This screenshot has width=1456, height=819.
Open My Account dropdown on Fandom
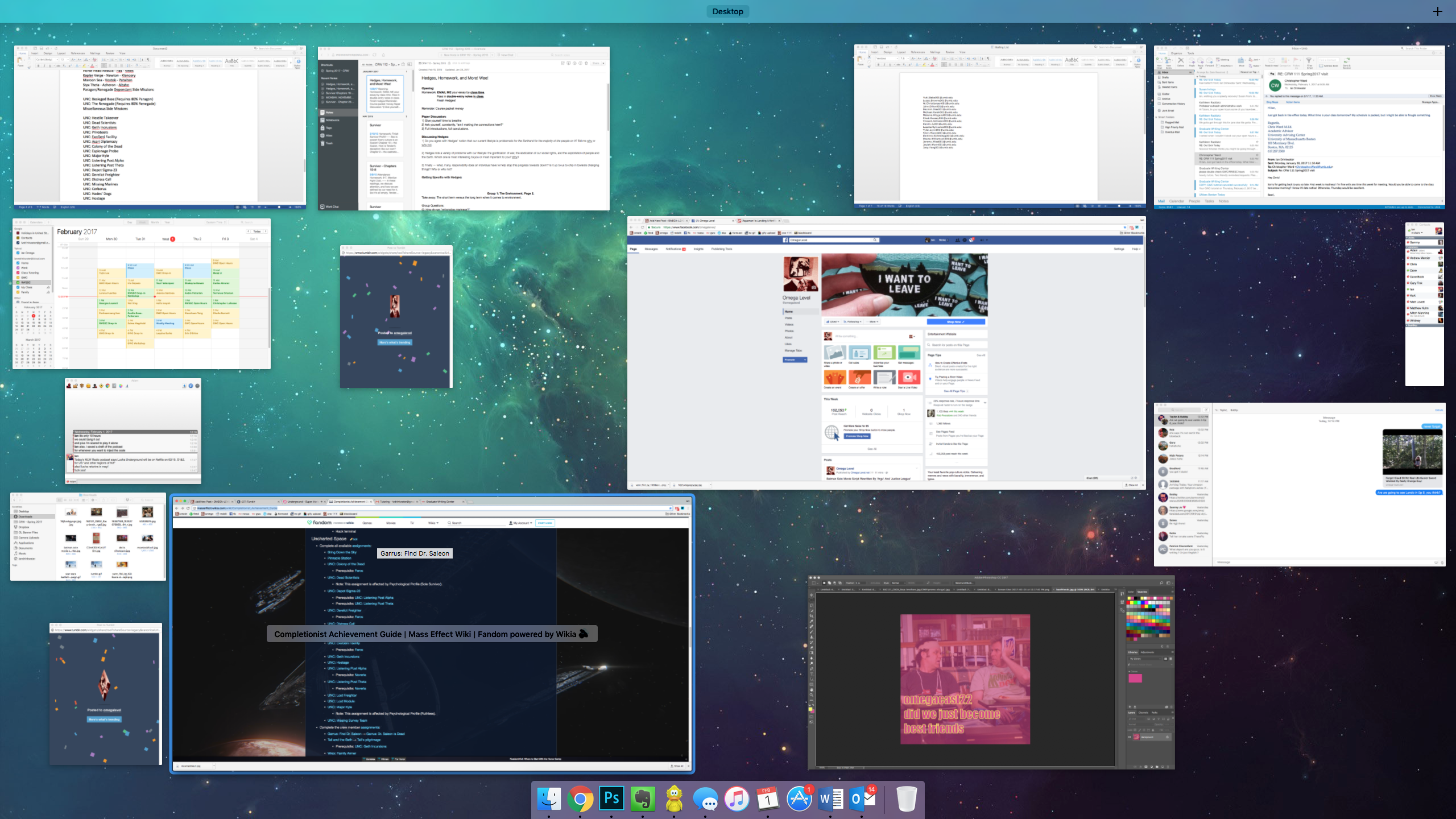pyautogui.click(x=521, y=523)
